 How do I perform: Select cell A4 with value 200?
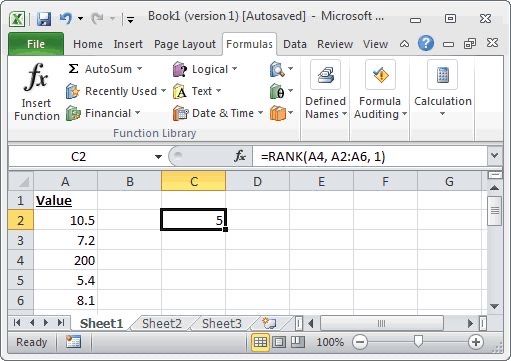coord(65,260)
